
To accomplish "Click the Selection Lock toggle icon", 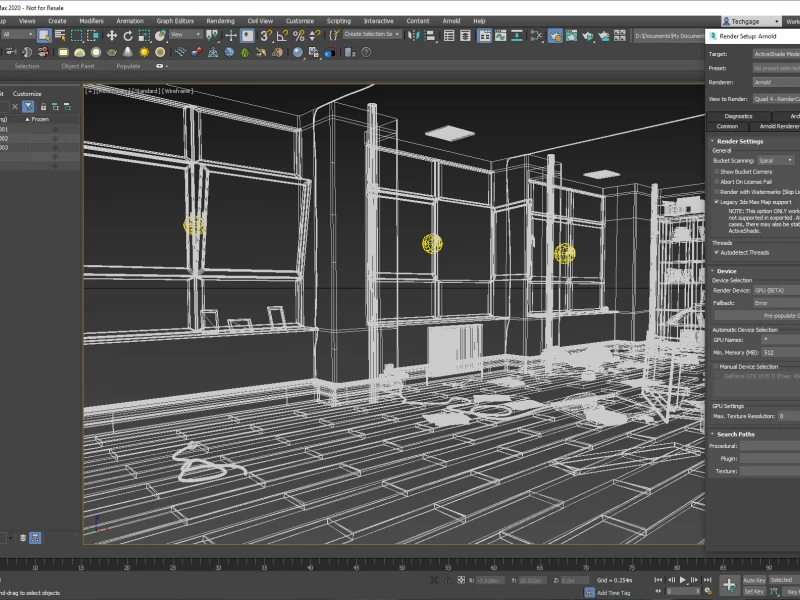I will tap(447, 580).
